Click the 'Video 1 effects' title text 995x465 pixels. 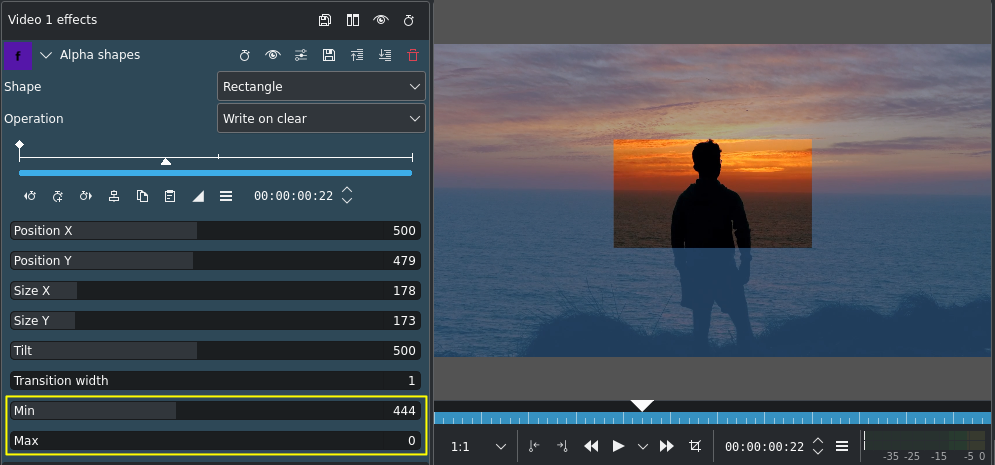point(53,20)
